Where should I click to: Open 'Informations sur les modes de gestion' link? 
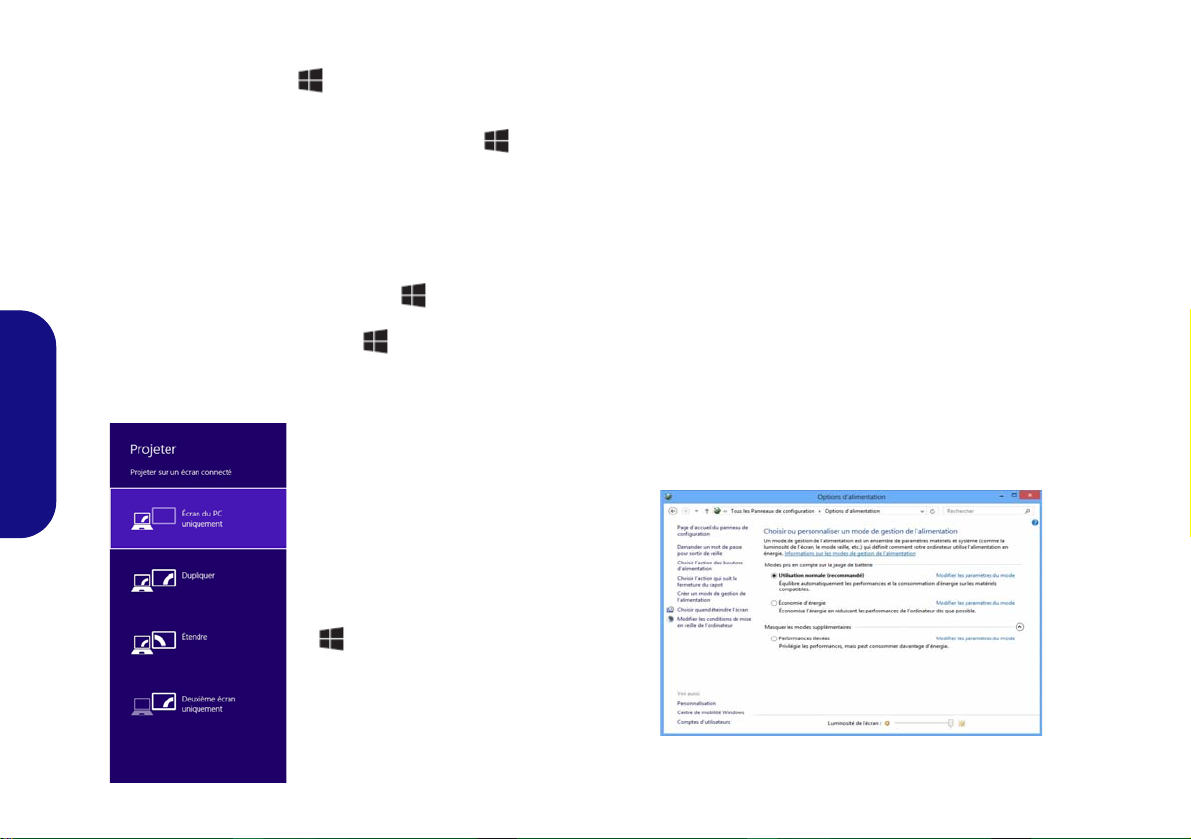850,554
